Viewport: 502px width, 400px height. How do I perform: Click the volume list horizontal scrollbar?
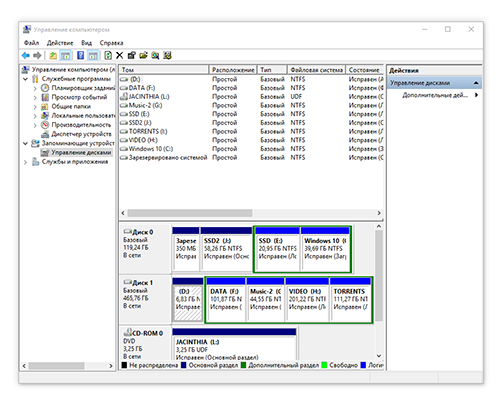(x=251, y=213)
